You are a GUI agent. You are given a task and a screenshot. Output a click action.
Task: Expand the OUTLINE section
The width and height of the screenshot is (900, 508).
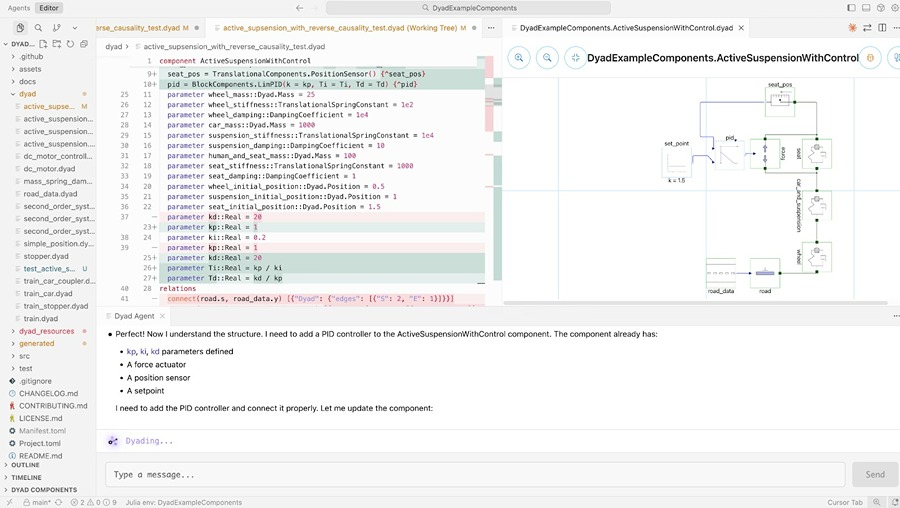(x=26, y=465)
